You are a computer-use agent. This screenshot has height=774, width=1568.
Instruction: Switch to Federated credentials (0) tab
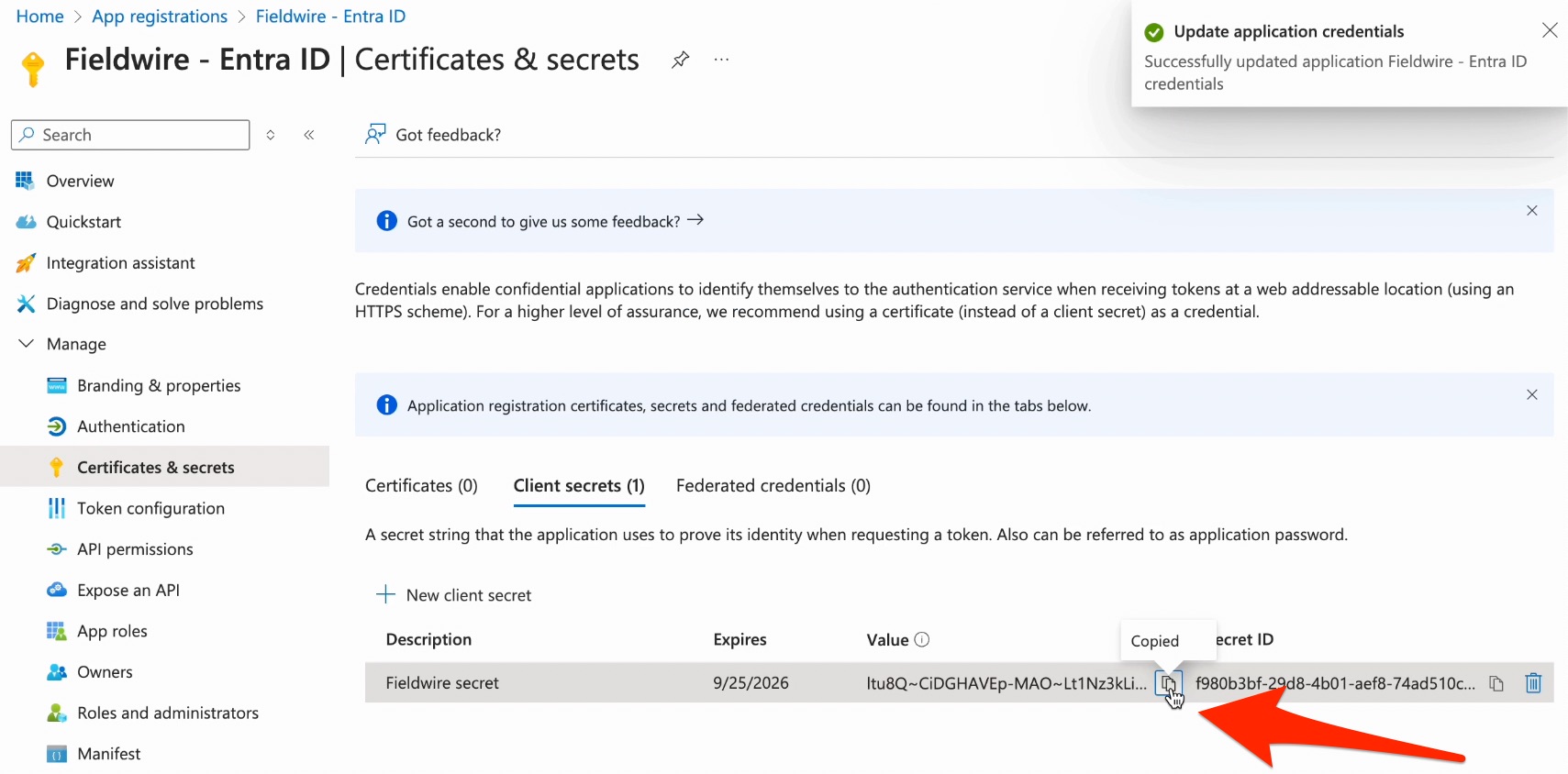pos(773,486)
